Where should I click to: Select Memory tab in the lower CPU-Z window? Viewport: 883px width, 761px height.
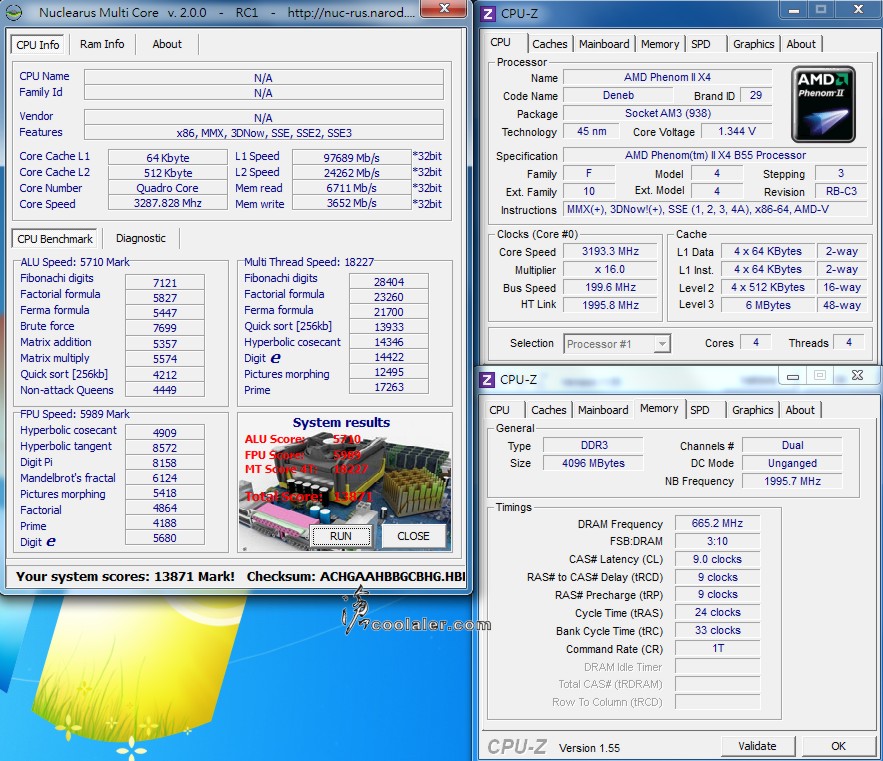click(x=659, y=409)
